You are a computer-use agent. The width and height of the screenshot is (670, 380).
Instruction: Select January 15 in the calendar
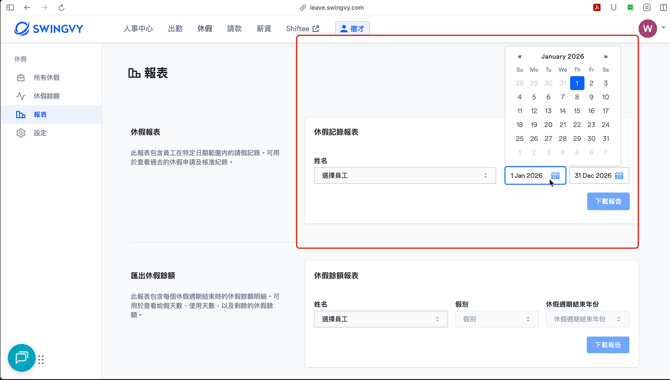[x=577, y=111]
